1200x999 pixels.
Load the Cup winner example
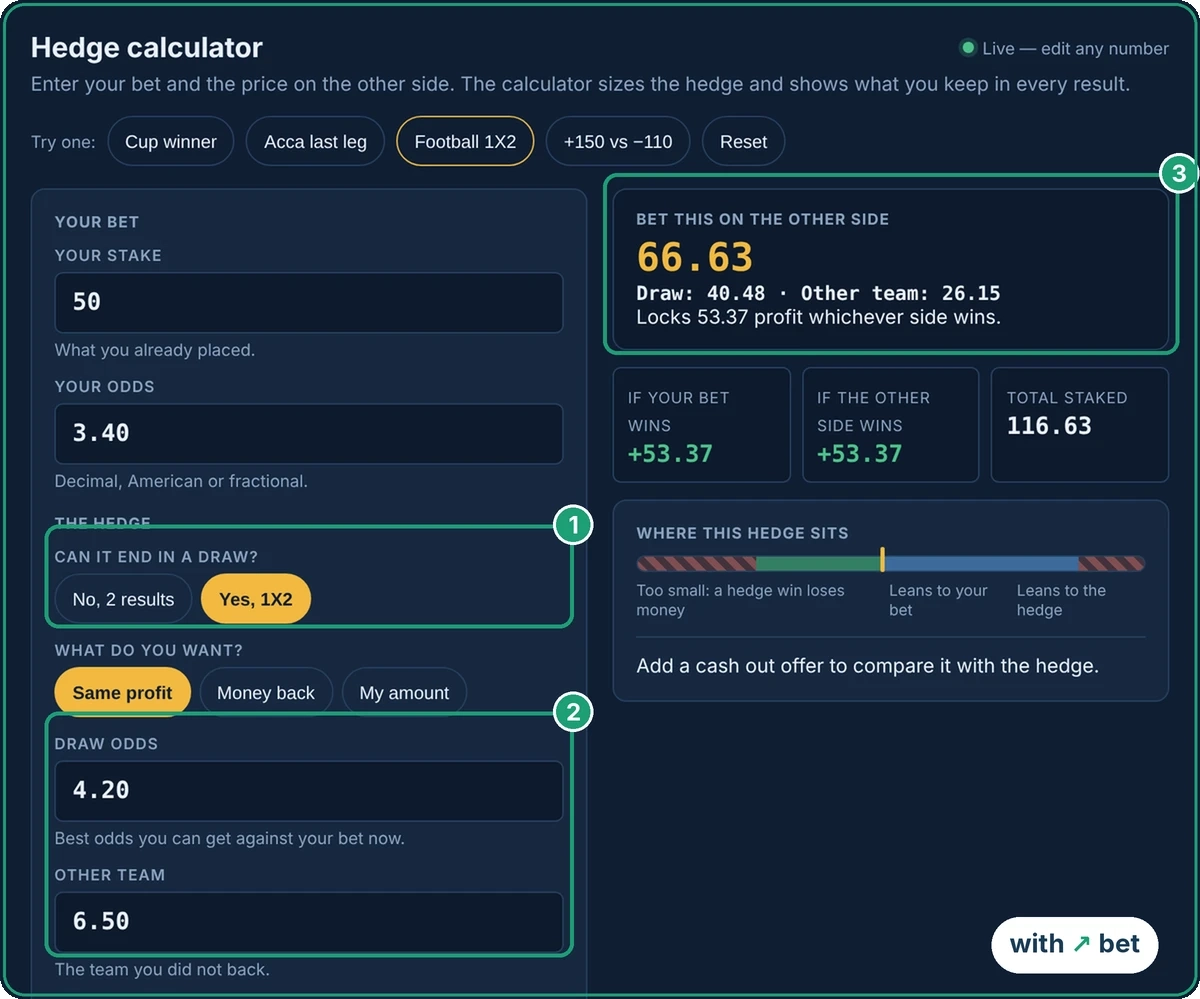tap(171, 142)
